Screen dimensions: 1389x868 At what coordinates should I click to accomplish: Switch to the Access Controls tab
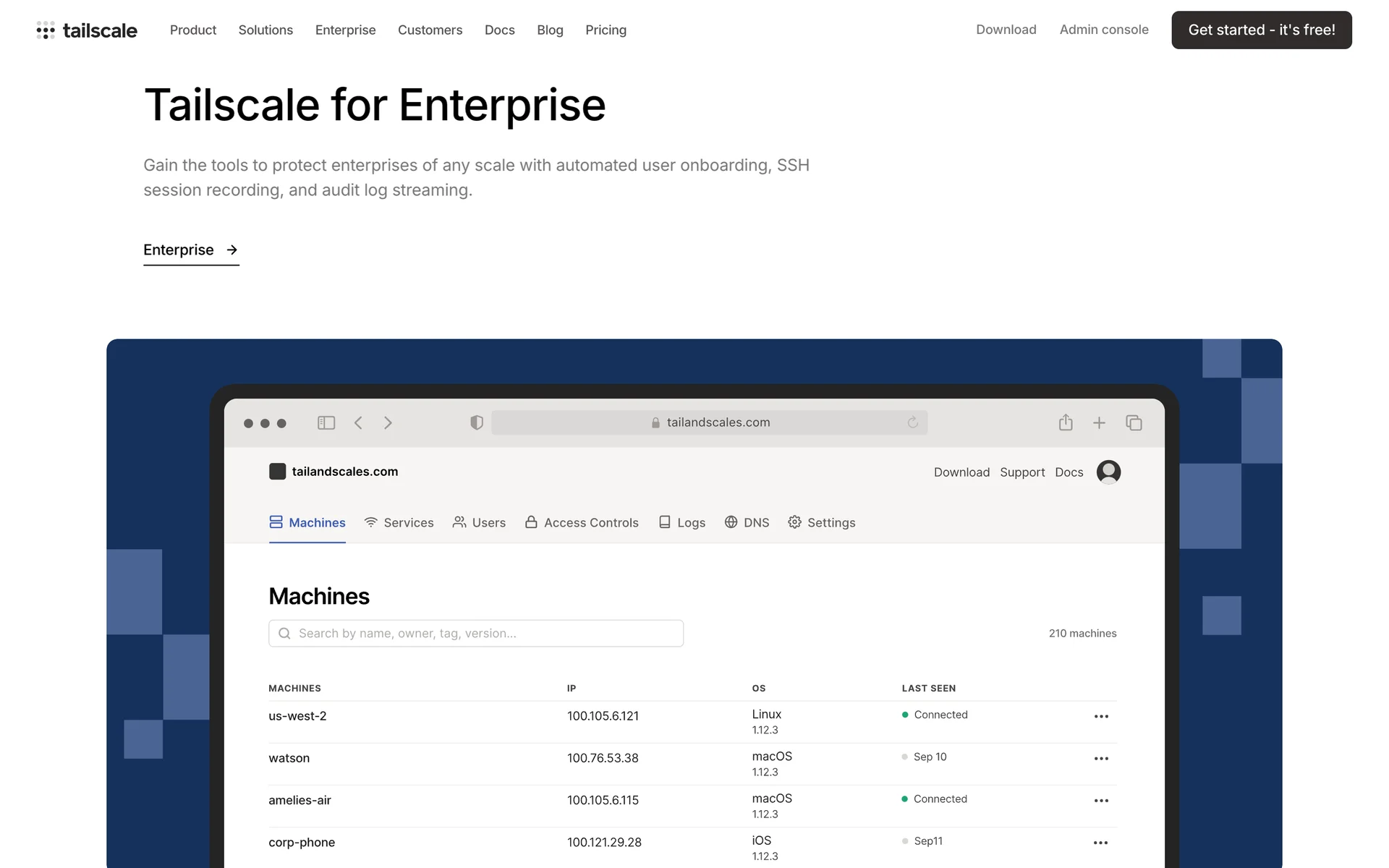[582, 522]
